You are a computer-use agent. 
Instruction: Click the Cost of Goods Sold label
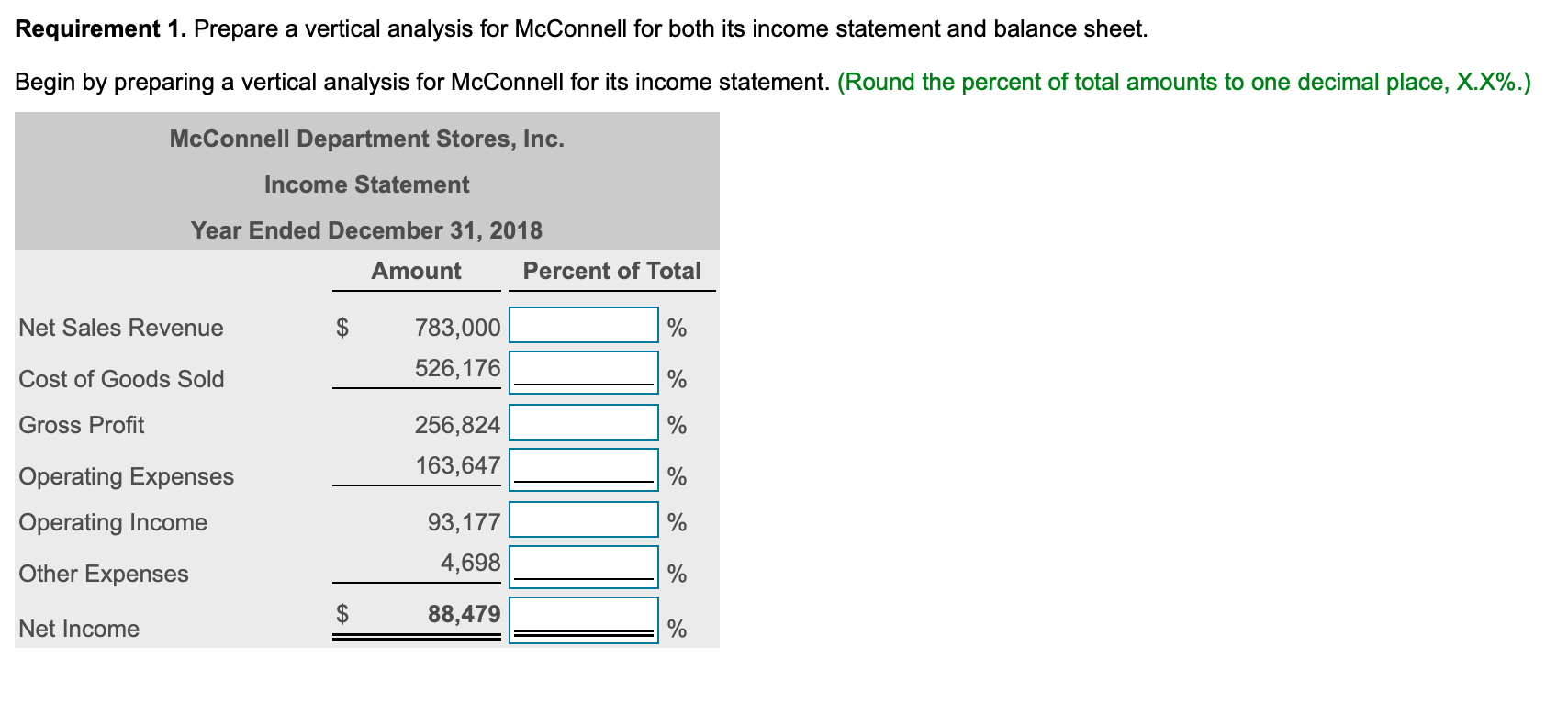point(121,378)
